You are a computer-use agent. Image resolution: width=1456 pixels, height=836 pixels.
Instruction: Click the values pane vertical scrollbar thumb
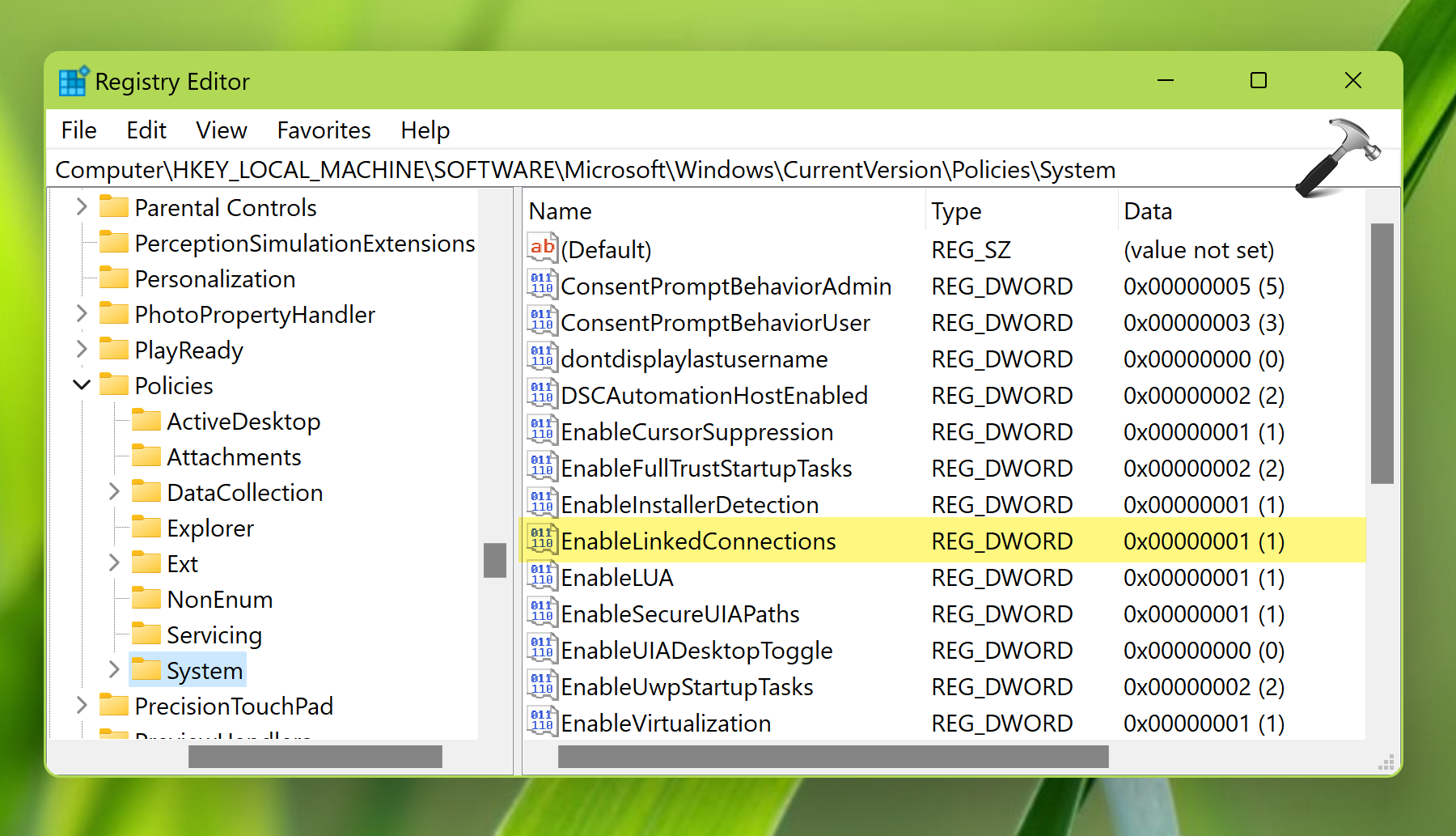tap(1382, 354)
